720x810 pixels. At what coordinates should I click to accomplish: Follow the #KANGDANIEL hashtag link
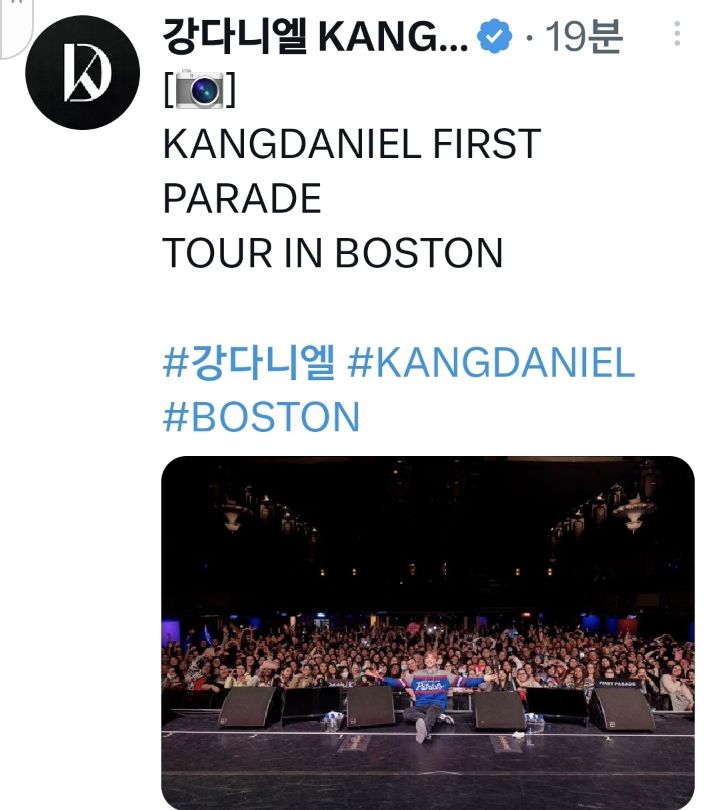(x=490, y=363)
